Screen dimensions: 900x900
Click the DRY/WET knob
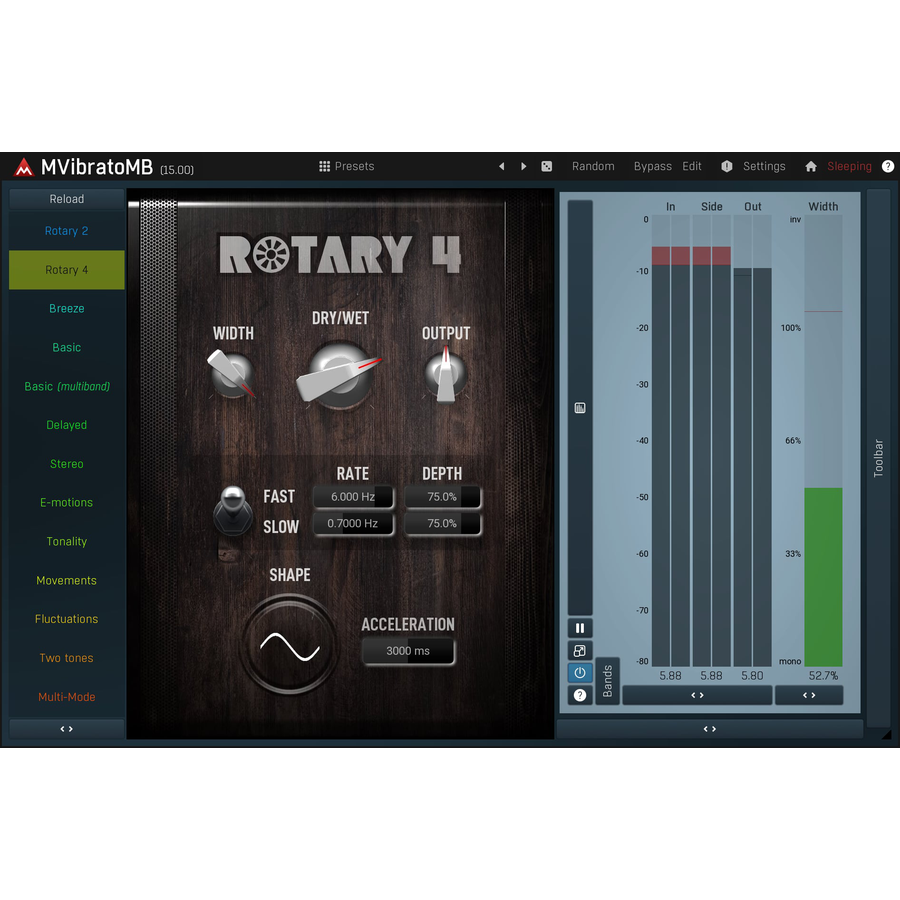[339, 376]
